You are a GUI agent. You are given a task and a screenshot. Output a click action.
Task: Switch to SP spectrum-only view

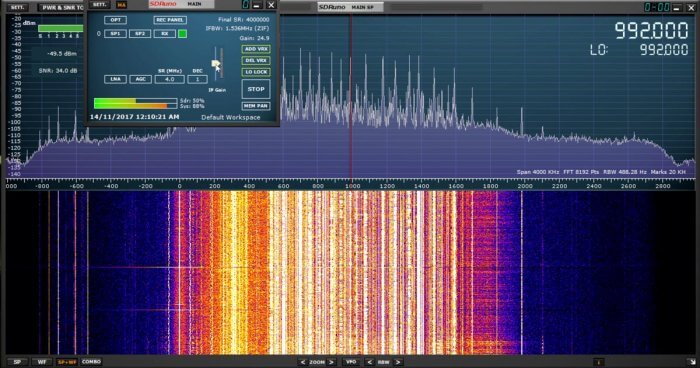pyautogui.click(x=17, y=362)
